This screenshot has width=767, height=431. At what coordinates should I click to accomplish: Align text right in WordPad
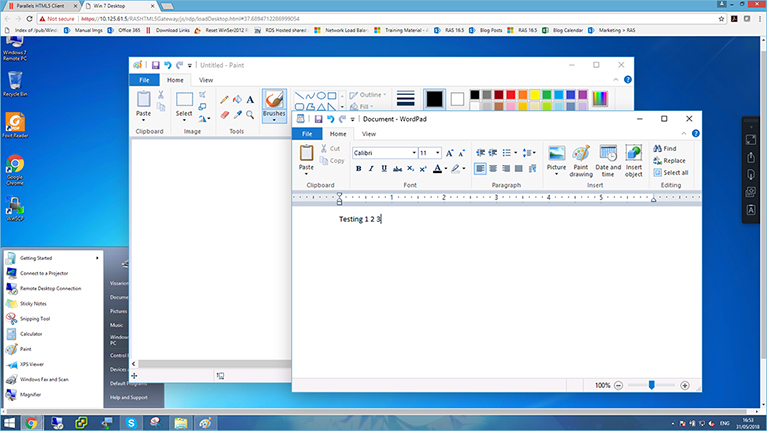[506, 169]
